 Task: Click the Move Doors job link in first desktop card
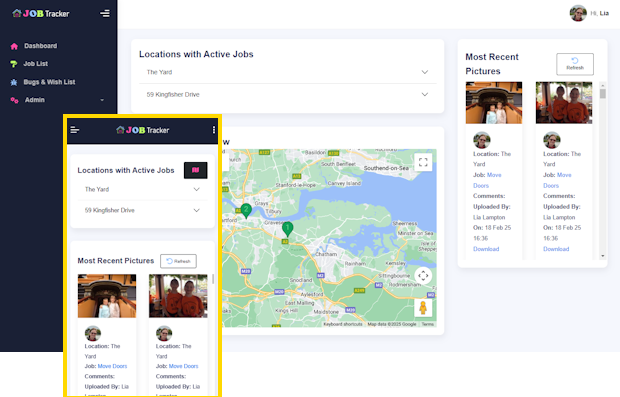pyautogui.click(x=487, y=180)
